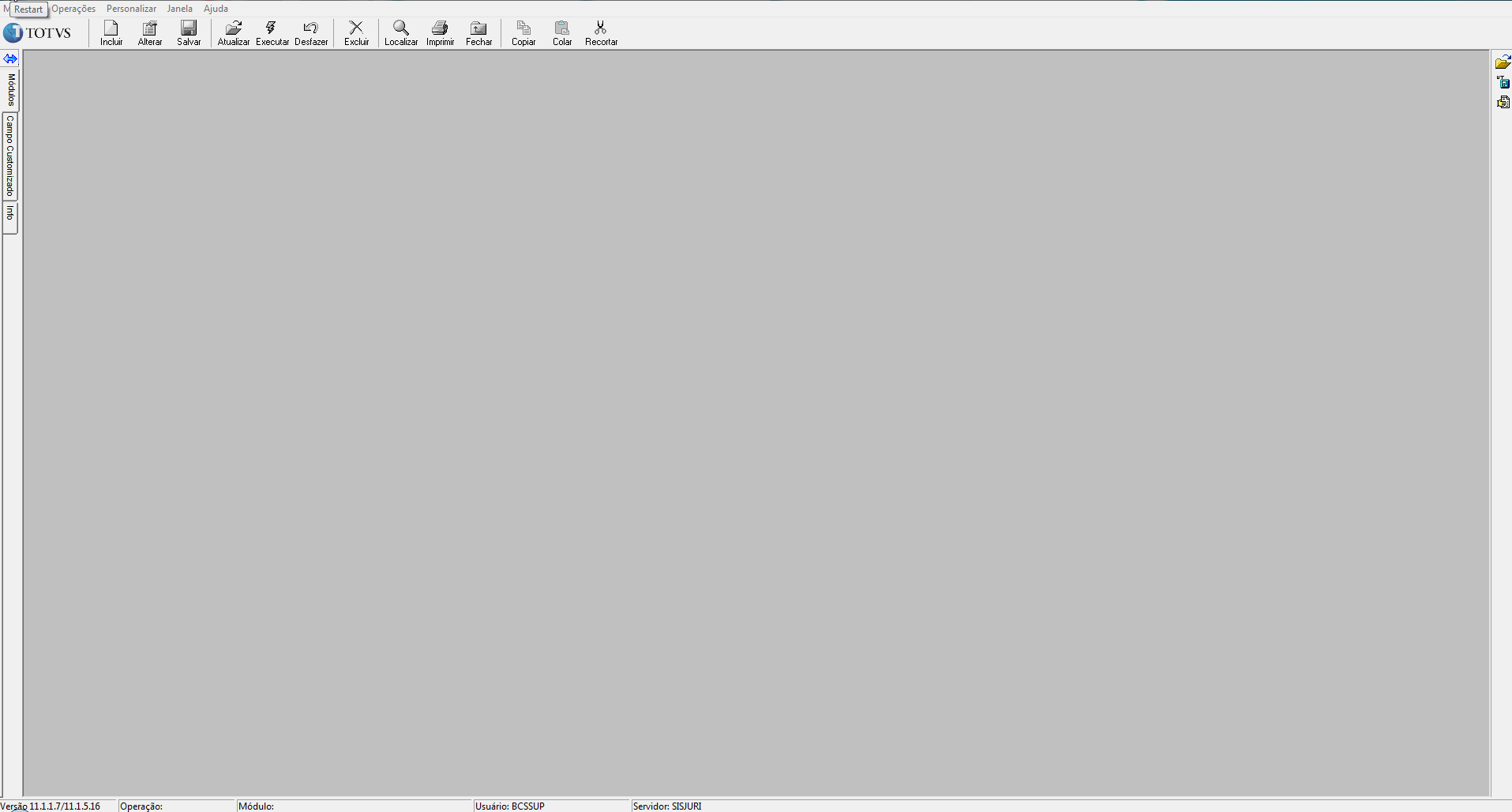Click the UT calculator icon on right panel
Viewport: 1512px width, 812px height.
[x=1503, y=82]
